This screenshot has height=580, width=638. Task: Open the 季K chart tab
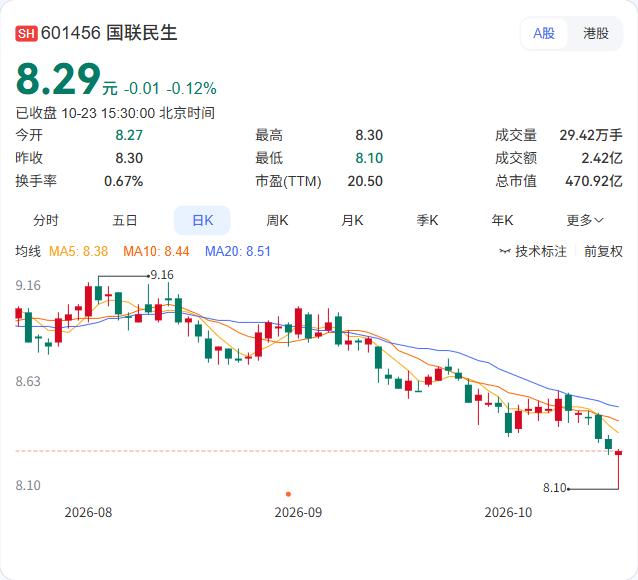click(427, 220)
